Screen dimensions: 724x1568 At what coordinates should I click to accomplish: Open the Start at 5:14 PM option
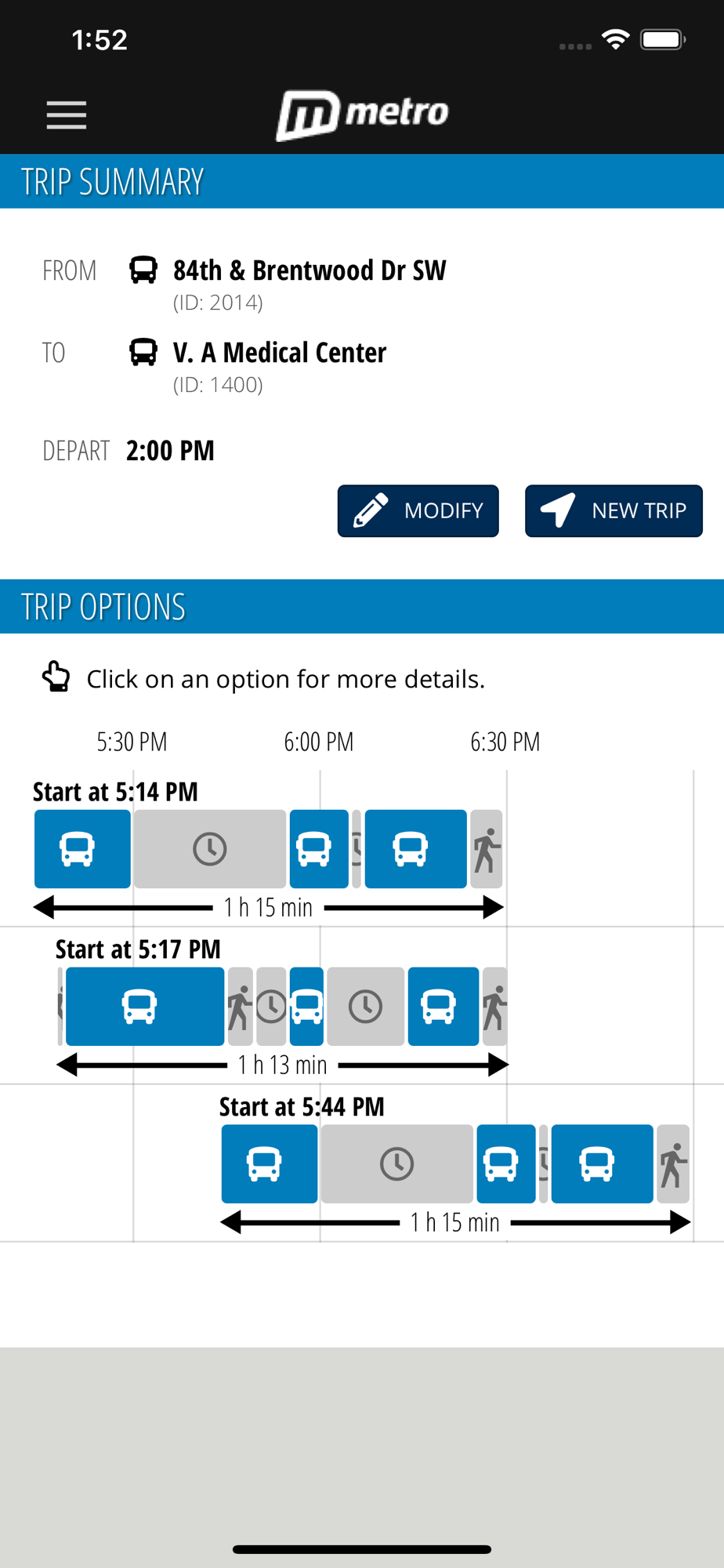click(115, 792)
